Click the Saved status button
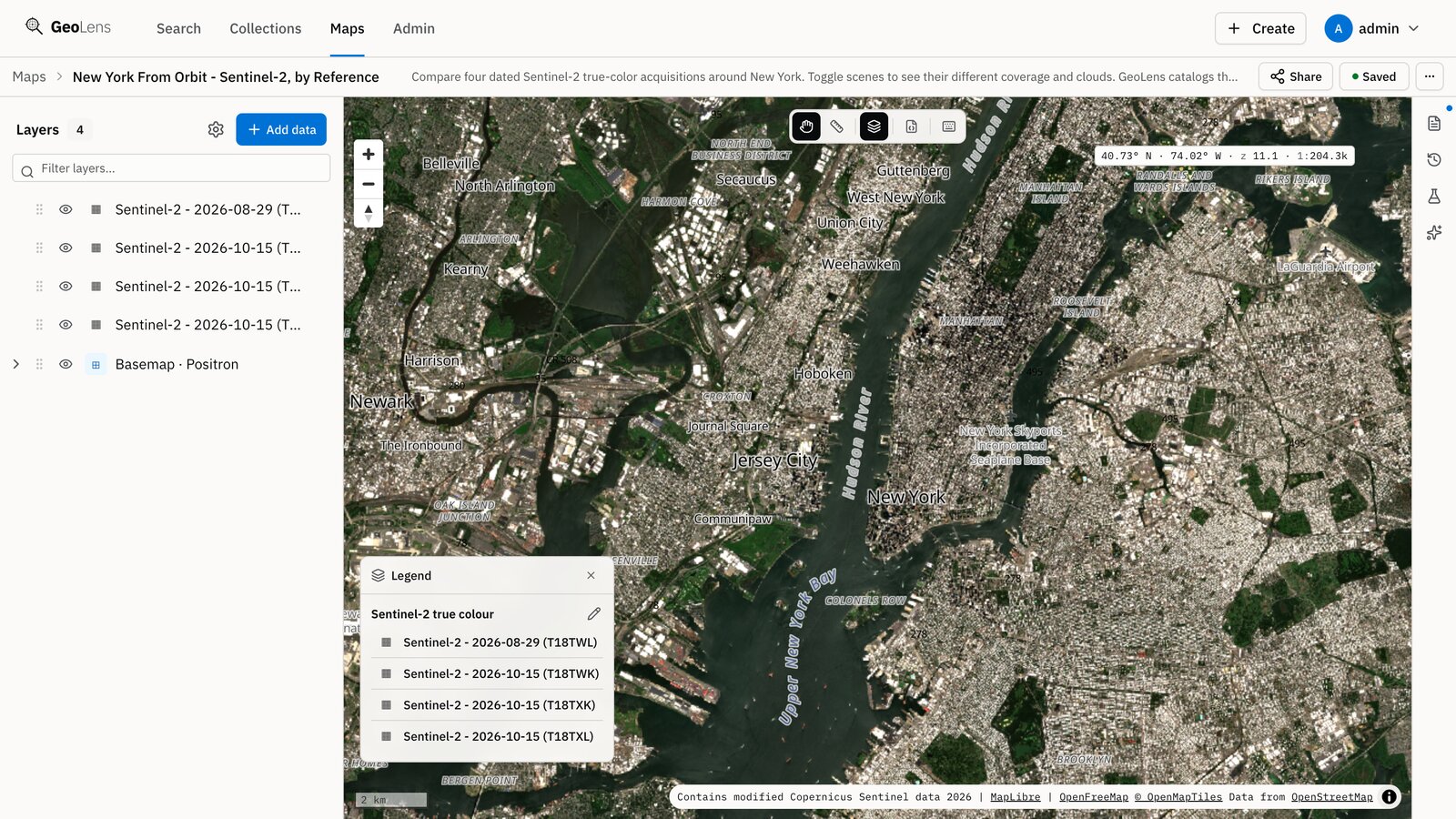The height and width of the screenshot is (819, 1456). (x=1374, y=76)
